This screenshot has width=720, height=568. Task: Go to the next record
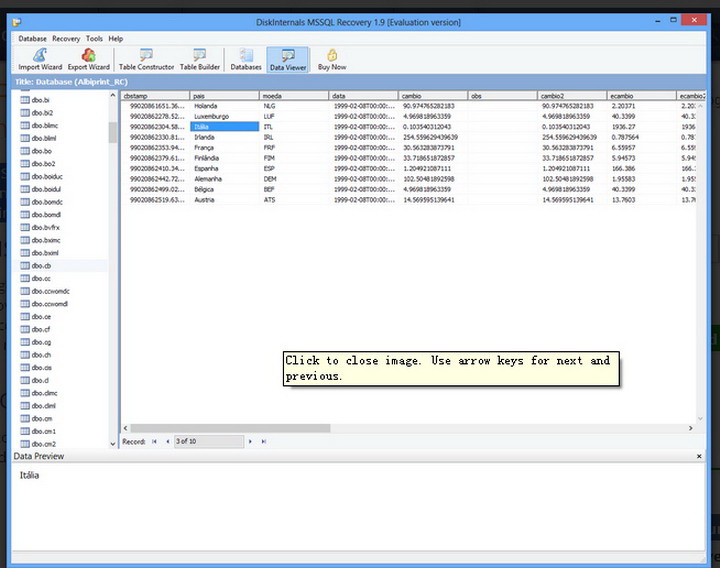pos(250,441)
